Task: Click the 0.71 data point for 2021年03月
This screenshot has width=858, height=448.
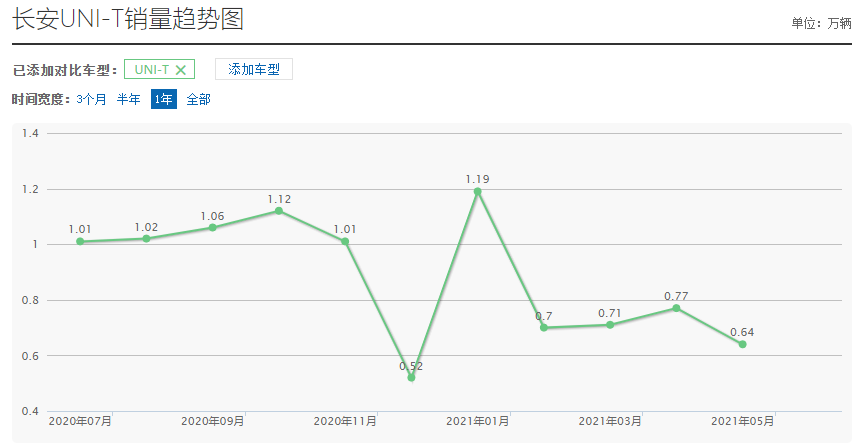Action: tap(610, 325)
